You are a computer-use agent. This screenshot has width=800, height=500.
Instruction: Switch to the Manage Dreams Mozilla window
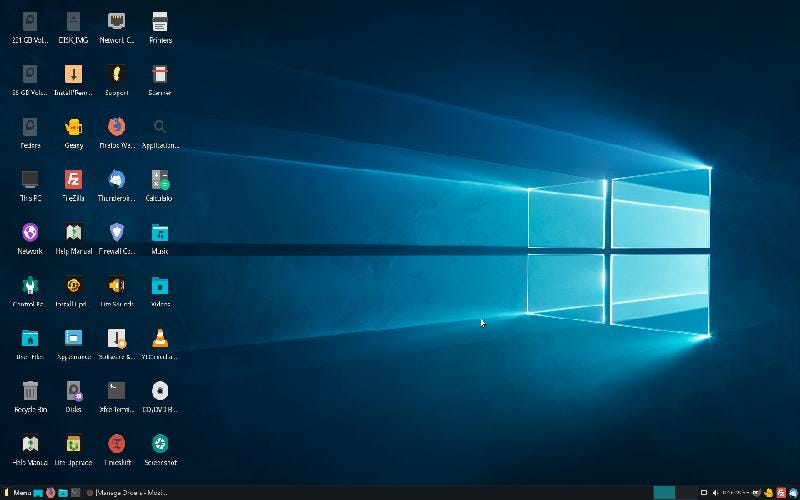(127, 493)
